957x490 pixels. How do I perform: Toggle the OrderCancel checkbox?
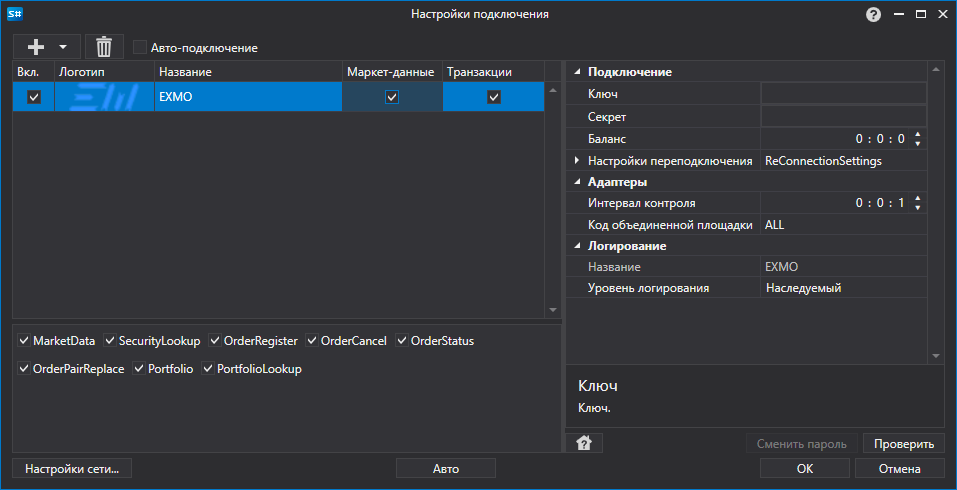312,340
